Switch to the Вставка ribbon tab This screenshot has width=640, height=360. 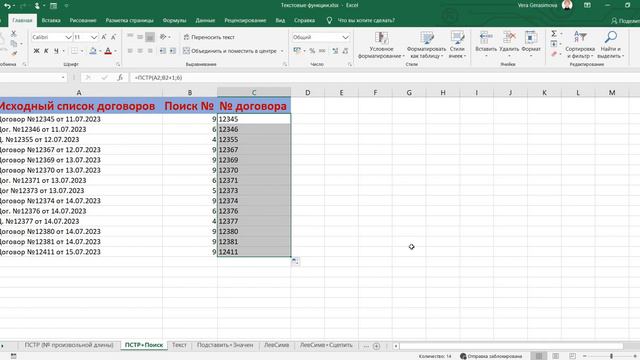(51, 20)
